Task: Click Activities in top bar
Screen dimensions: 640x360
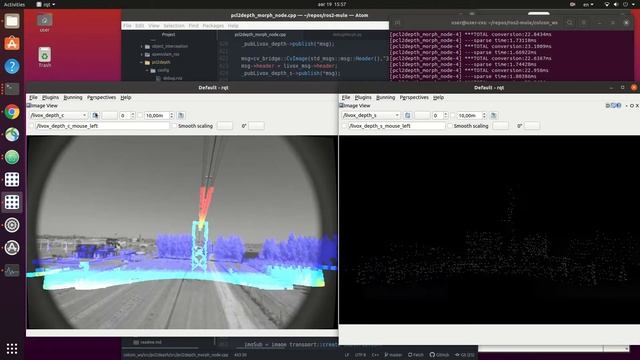Action: click(14, 4)
